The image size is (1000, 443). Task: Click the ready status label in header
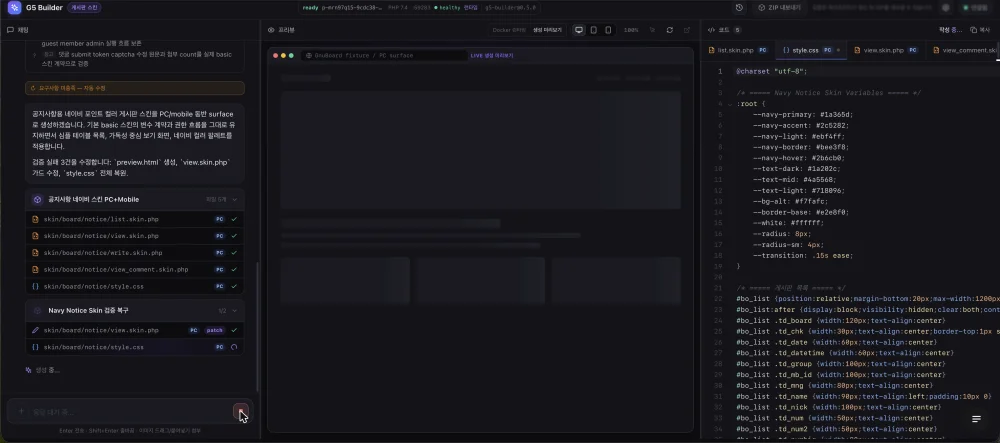(311, 8)
